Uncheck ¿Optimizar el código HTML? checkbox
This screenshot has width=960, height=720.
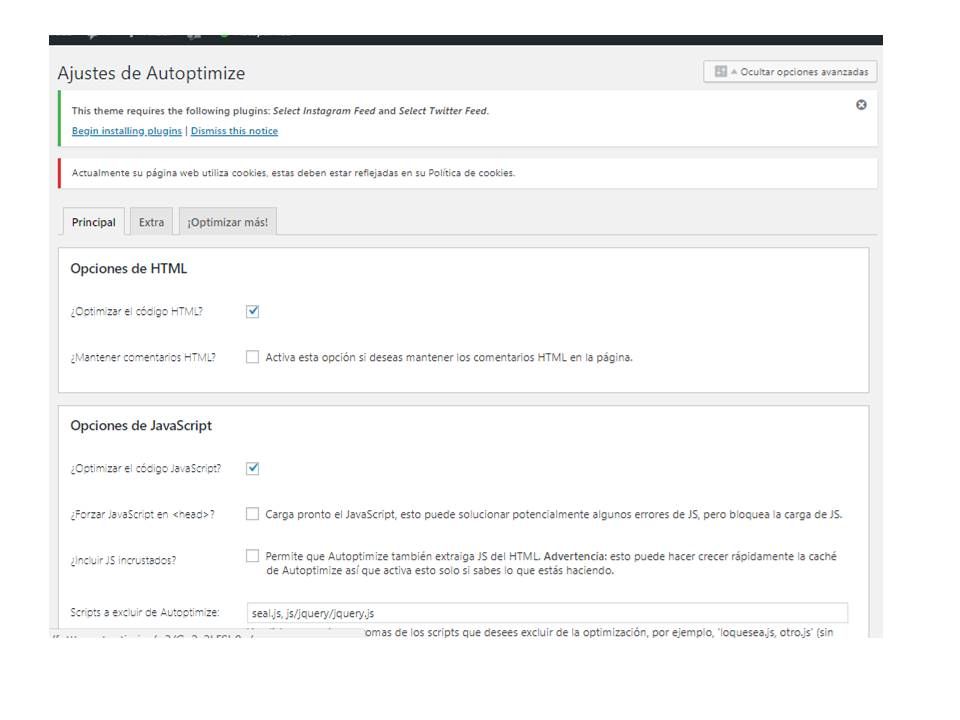[x=252, y=311]
